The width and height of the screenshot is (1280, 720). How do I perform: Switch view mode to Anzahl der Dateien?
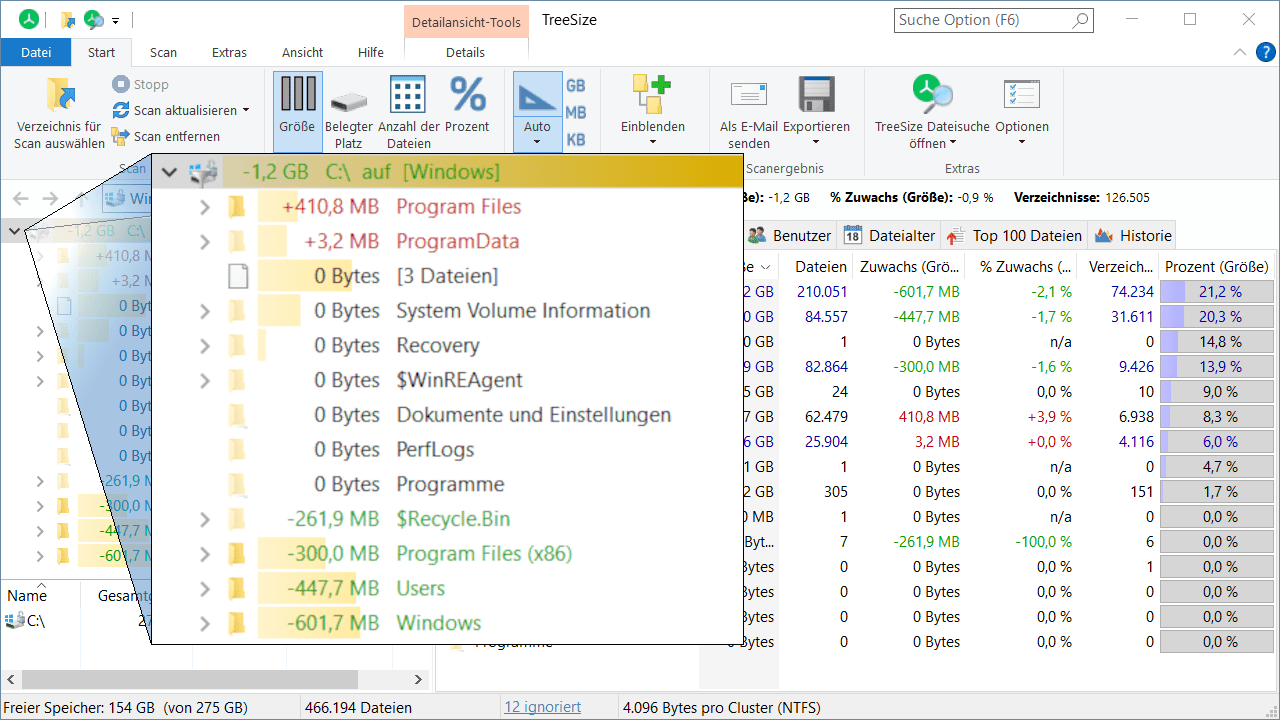click(x=408, y=112)
